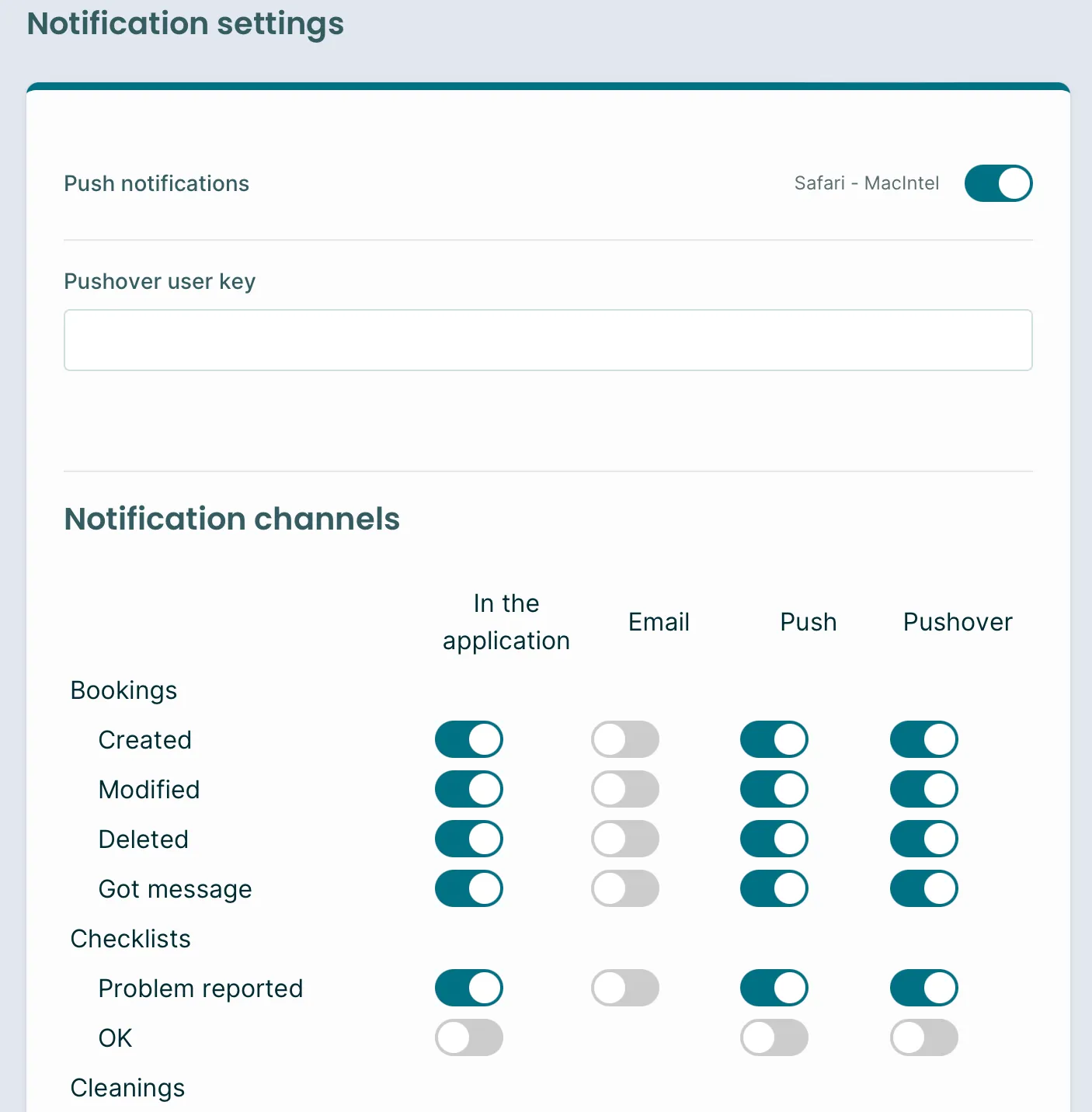Turn off Pushover for Modified bookings

pyautogui.click(x=923, y=789)
